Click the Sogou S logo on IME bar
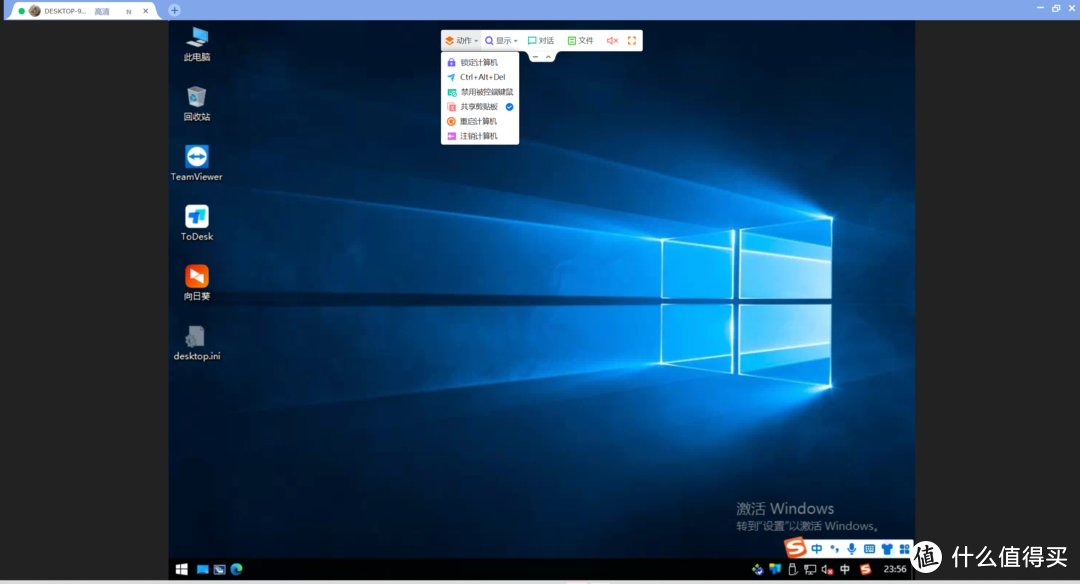Image resolution: width=1080 pixels, height=584 pixels. 796,548
